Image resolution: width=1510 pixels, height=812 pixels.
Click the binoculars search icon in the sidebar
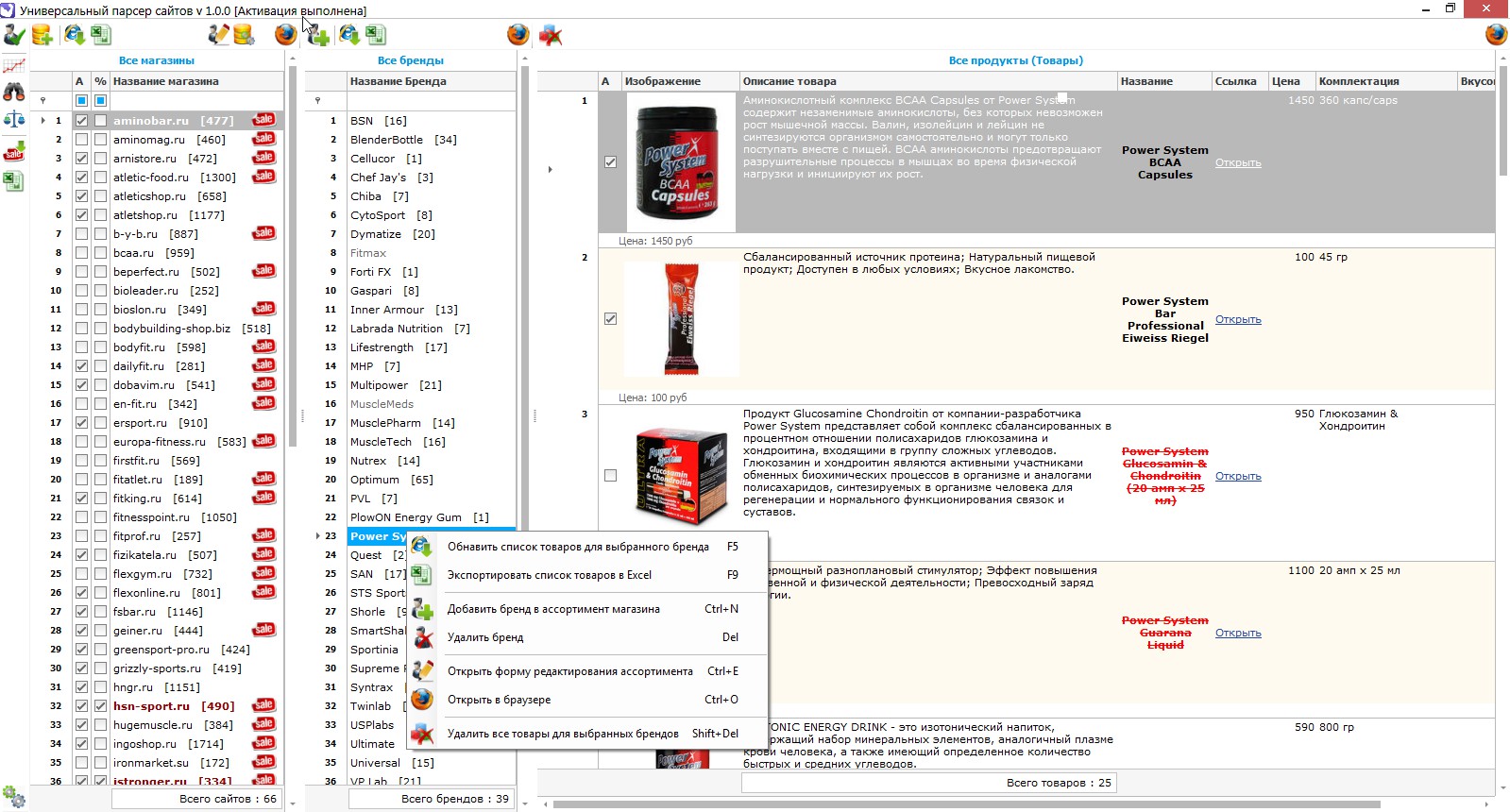pos(14,92)
